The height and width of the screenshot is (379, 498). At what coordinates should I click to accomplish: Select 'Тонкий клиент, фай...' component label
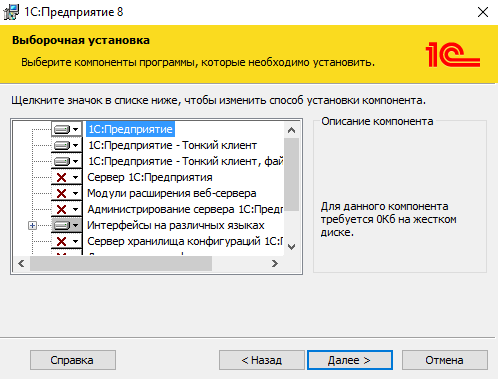pyautogui.click(x=185, y=161)
